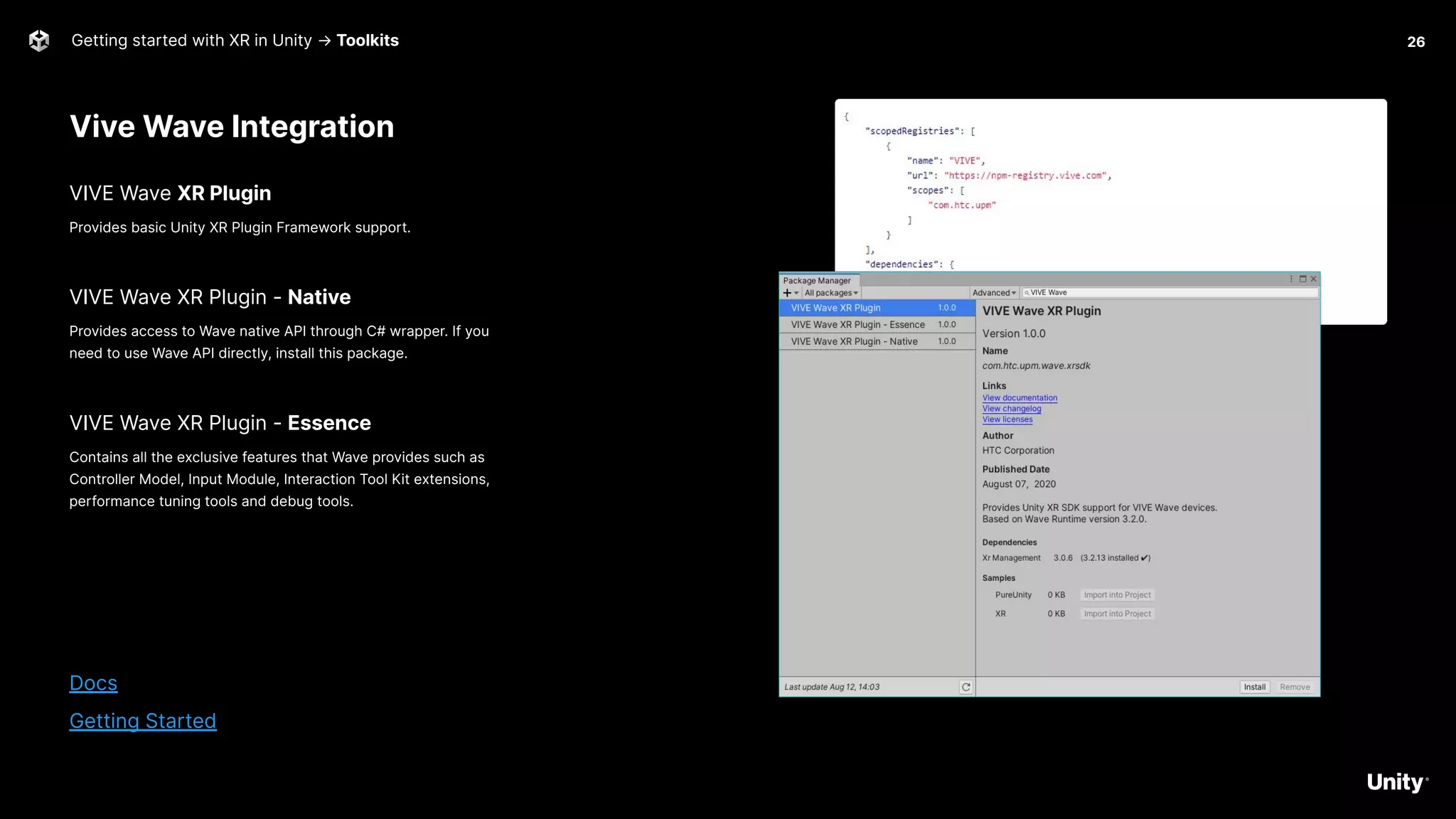This screenshot has width=1456, height=819.
Task: Click the "Vive Wave Integration" heading
Action: (x=232, y=127)
